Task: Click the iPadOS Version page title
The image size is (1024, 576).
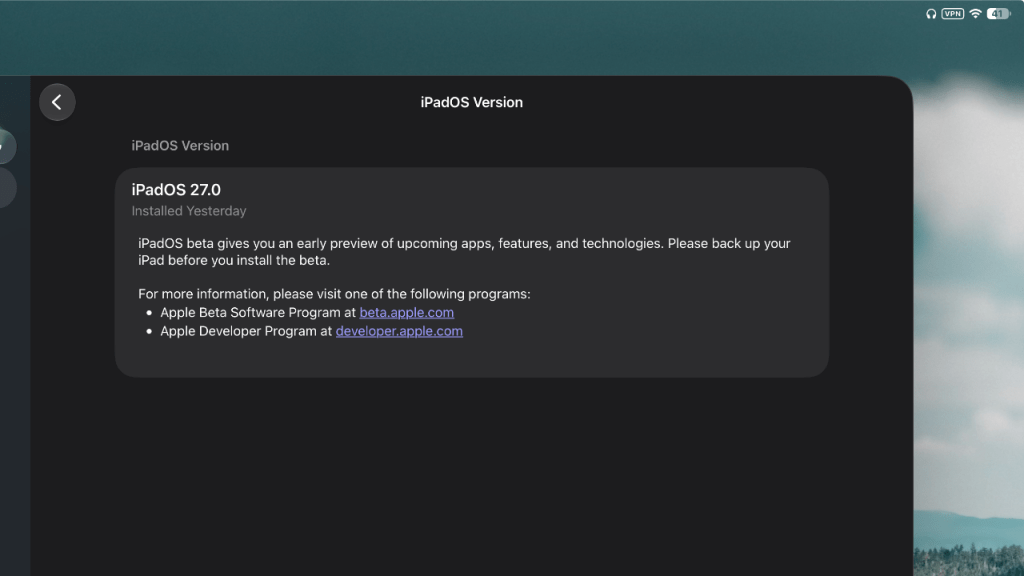Action: [x=472, y=103]
